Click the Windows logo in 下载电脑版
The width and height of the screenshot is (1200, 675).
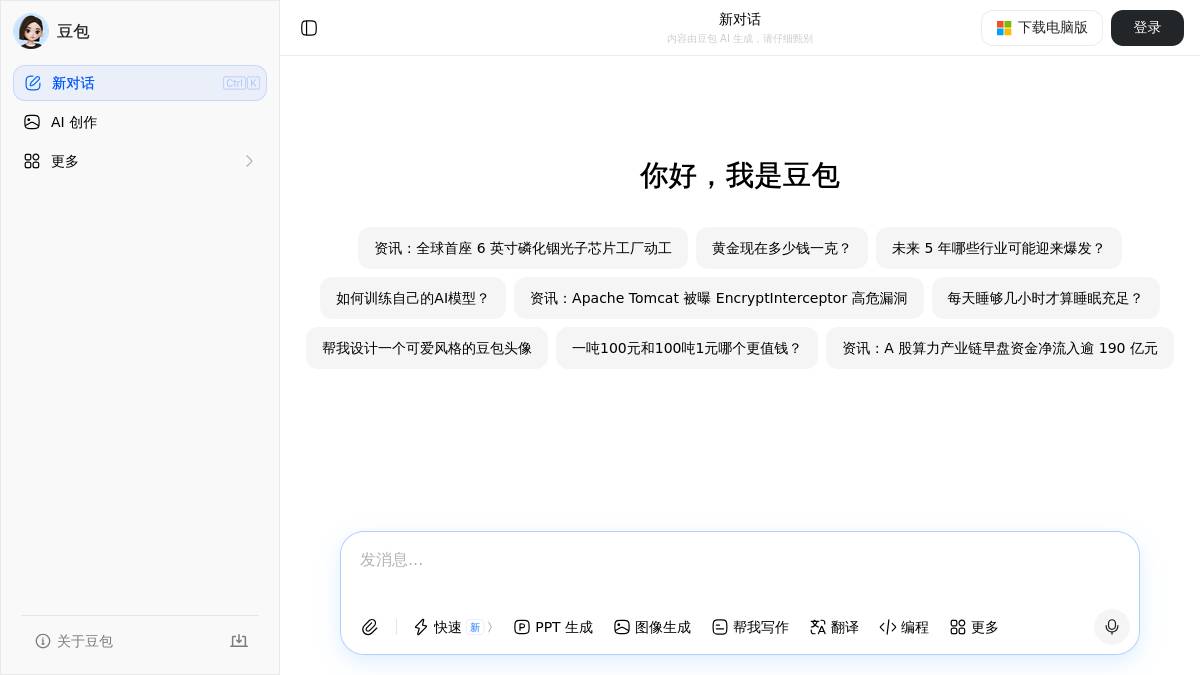(1004, 28)
